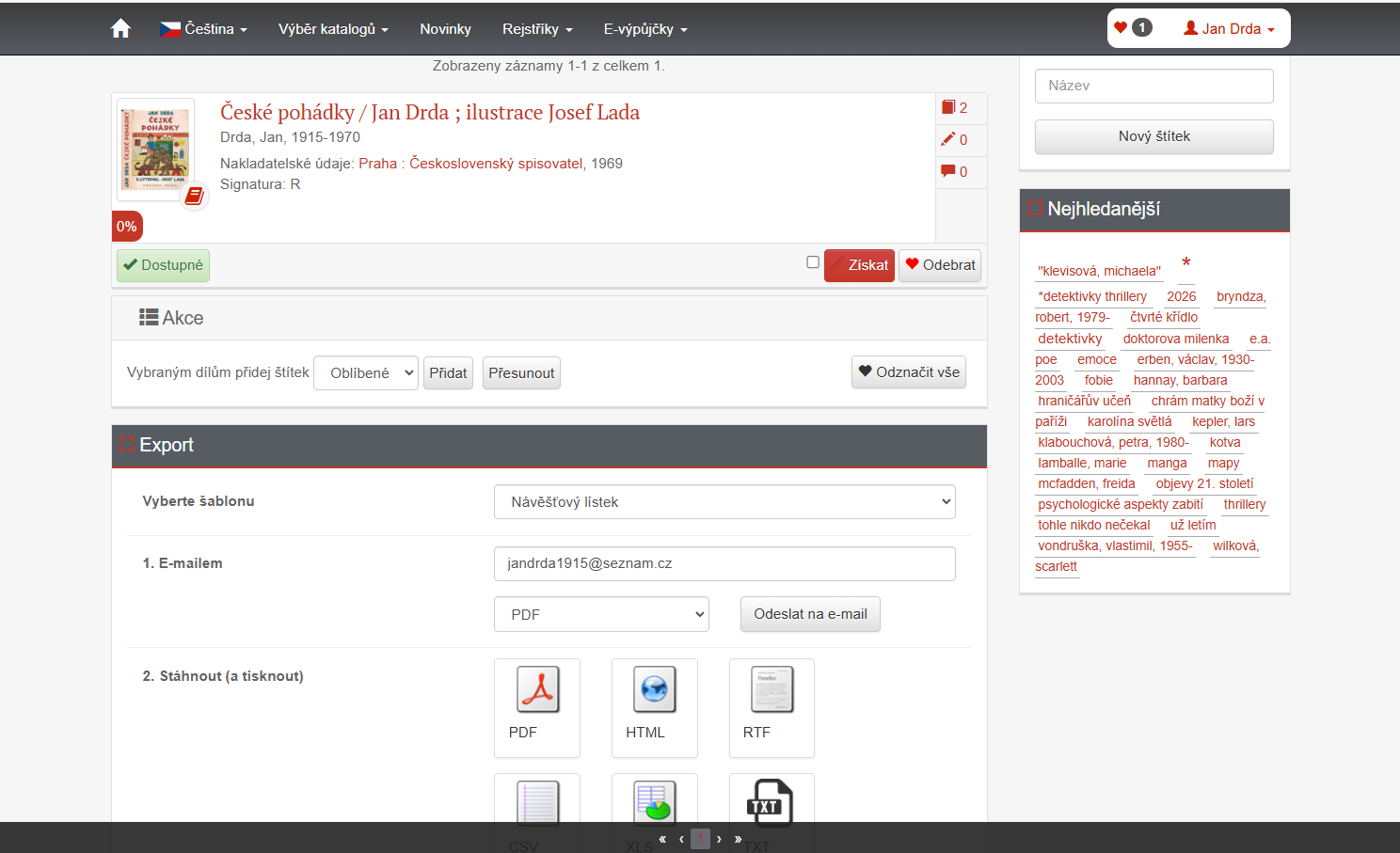Tick the checkbox beside Získat
1400x853 pixels.
813,262
